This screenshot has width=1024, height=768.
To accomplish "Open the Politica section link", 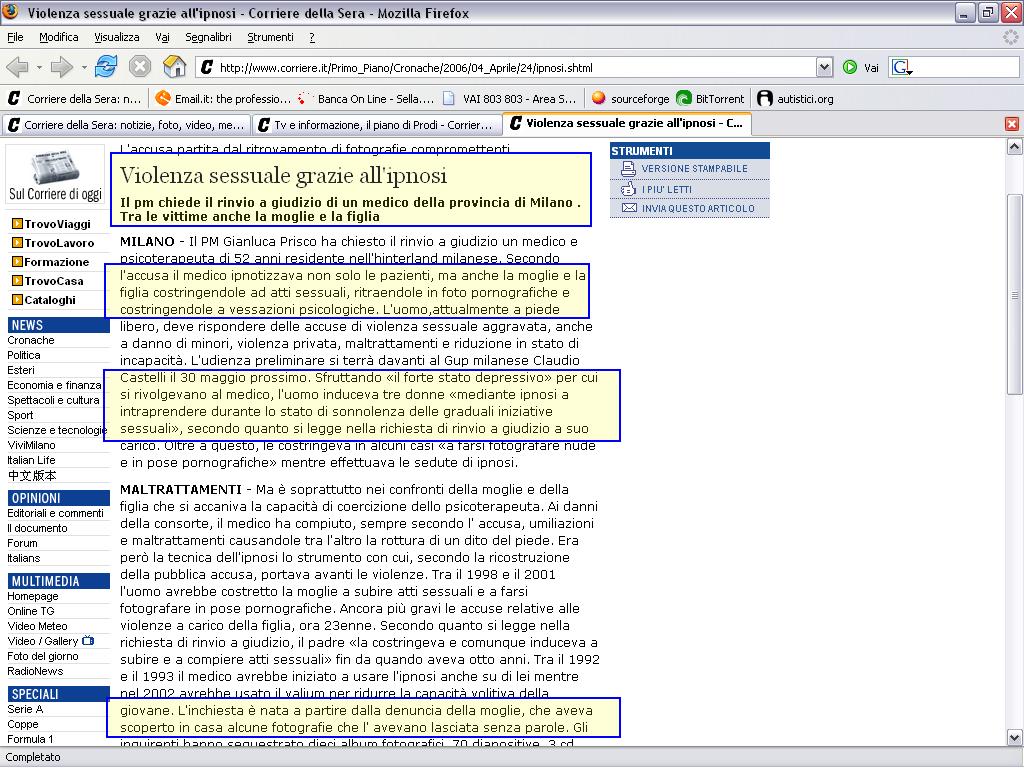I will (x=24, y=355).
